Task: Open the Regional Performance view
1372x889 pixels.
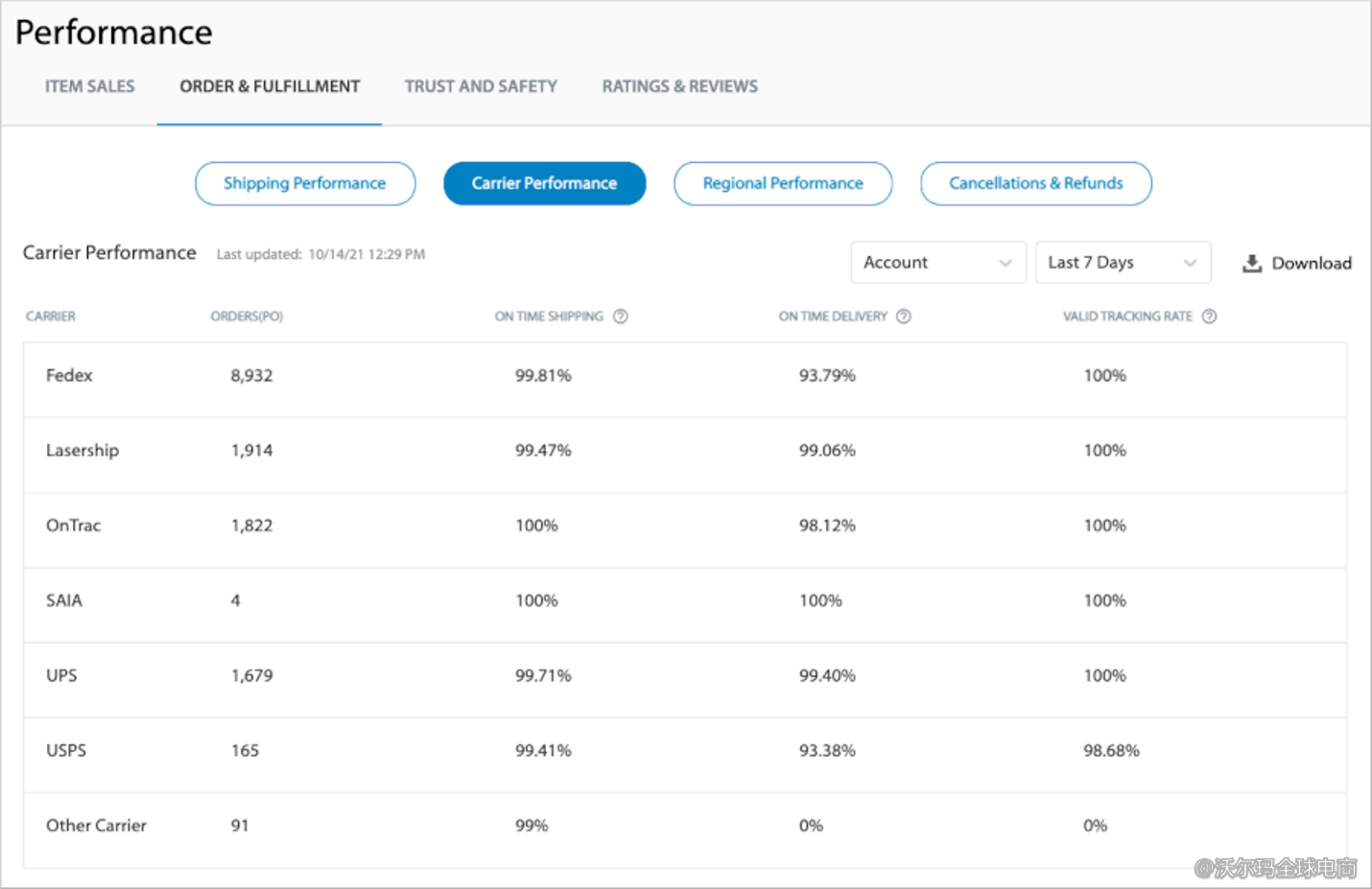Action: 782,183
